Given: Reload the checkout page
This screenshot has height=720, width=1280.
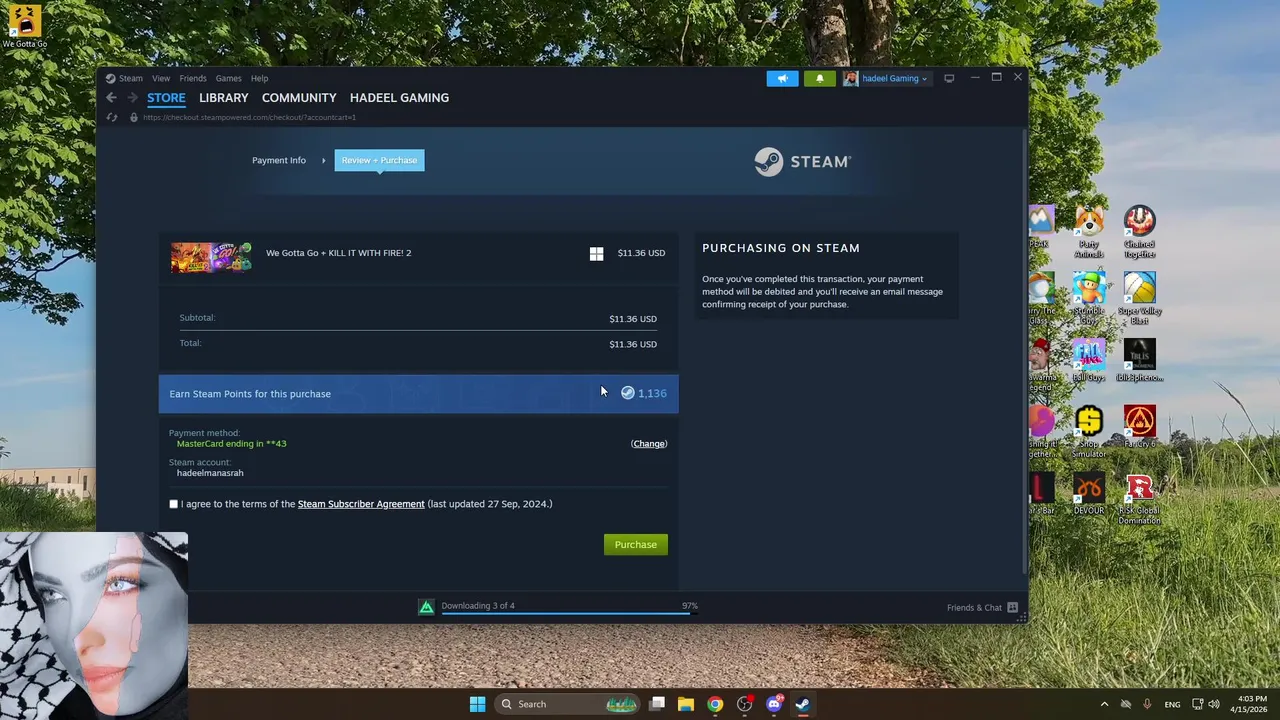Looking at the screenshot, I should (x=112, y=117).
